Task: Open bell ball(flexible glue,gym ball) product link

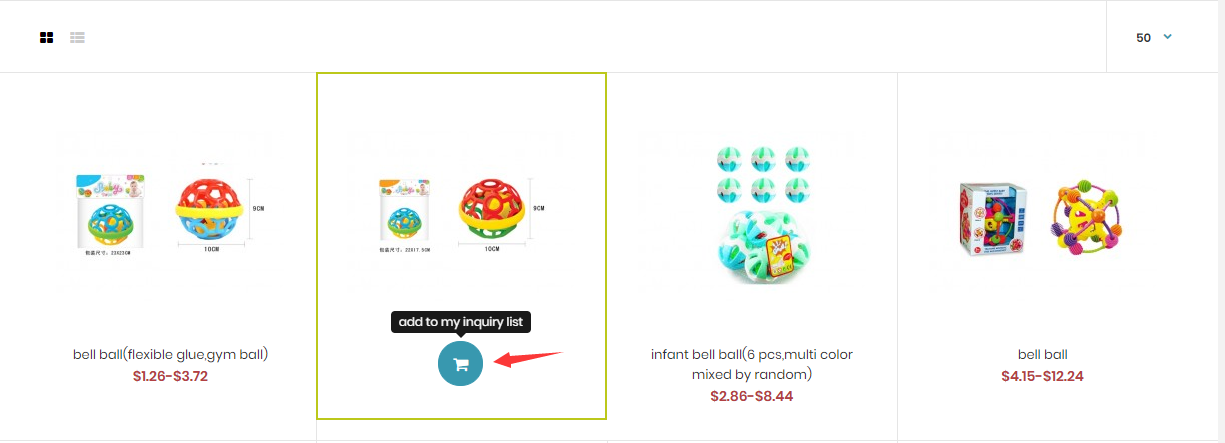Action: tap(170, 354)
